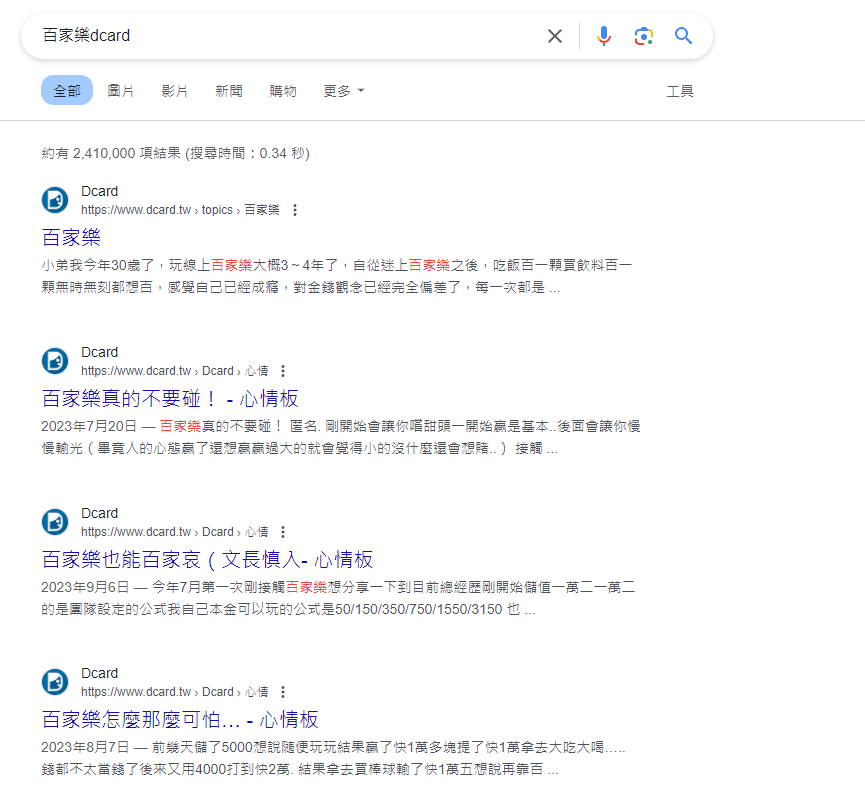The width and height of the screenshot is (865, 801).
Task: Open the 工具 search tools
Action: pyautogui.click(x=680, y=91)
